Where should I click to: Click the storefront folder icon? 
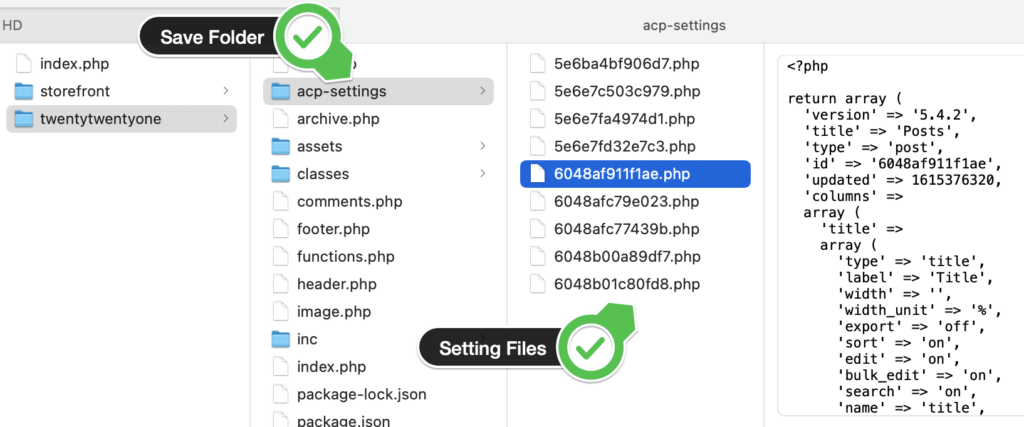pos(23,92)
